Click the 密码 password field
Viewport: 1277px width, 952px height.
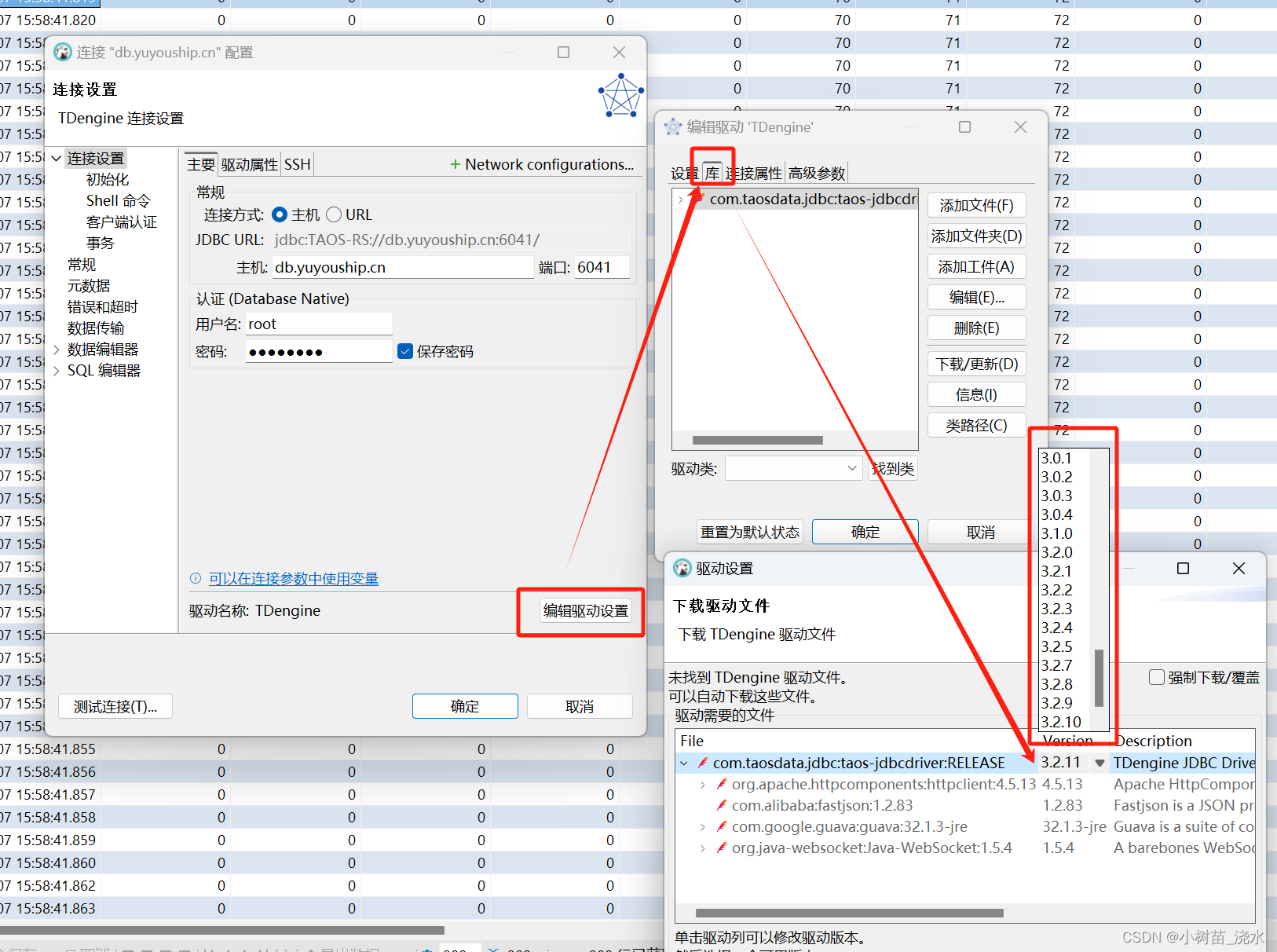[x=319, y=351]
